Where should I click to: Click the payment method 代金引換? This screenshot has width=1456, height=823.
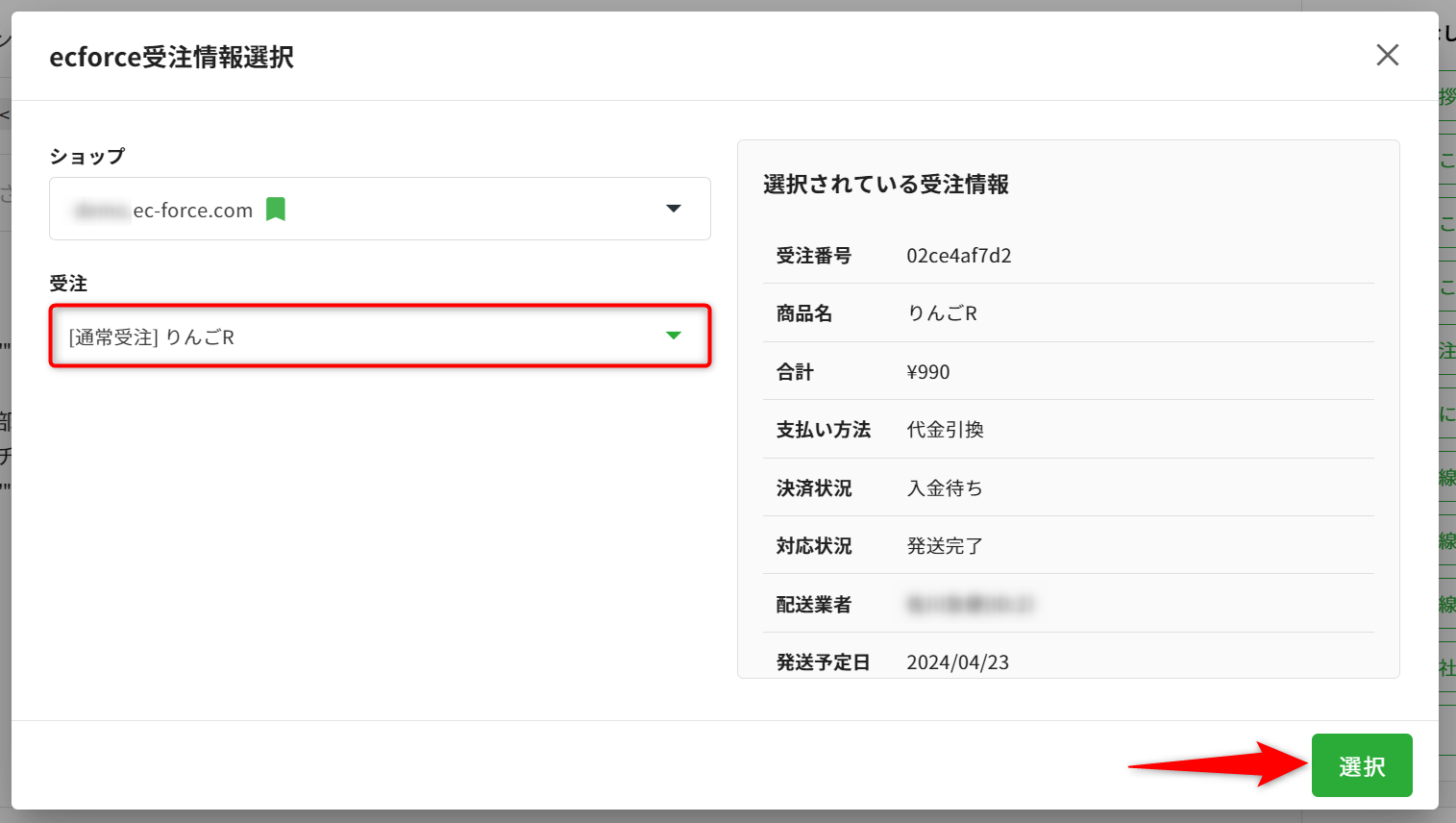tap(945, 430)
